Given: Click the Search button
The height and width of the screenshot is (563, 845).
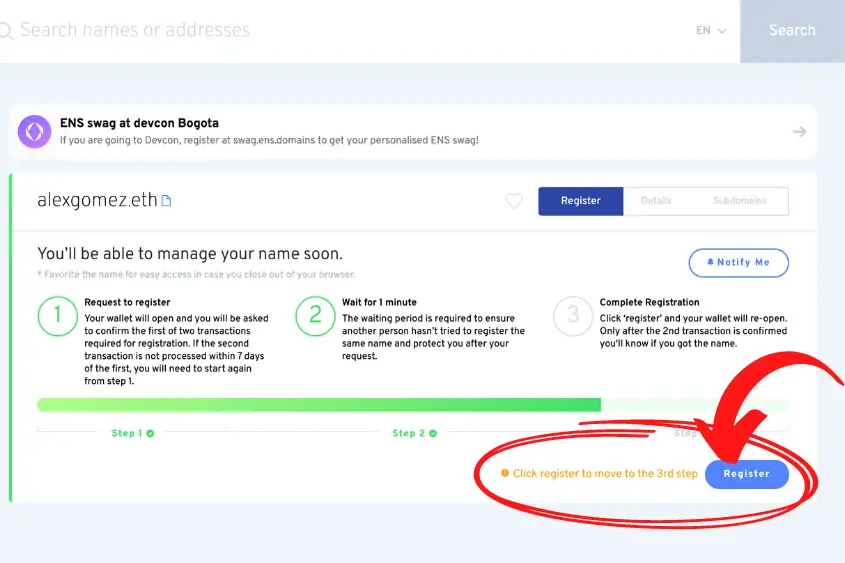Looking at the screenshot, I should (x=792, y=31).
